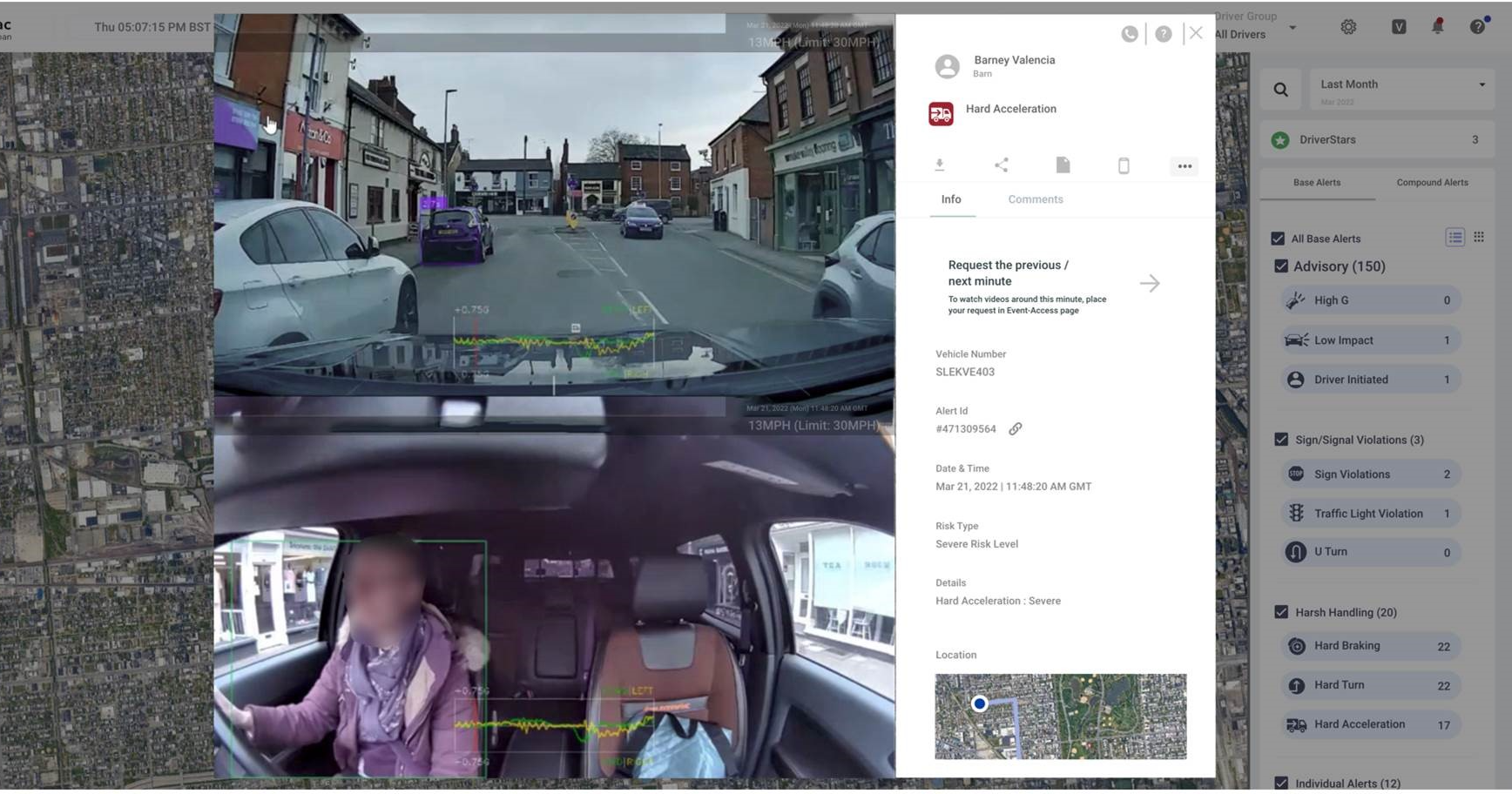Select the Hard Braking filter

click(x=1370, y=646)
